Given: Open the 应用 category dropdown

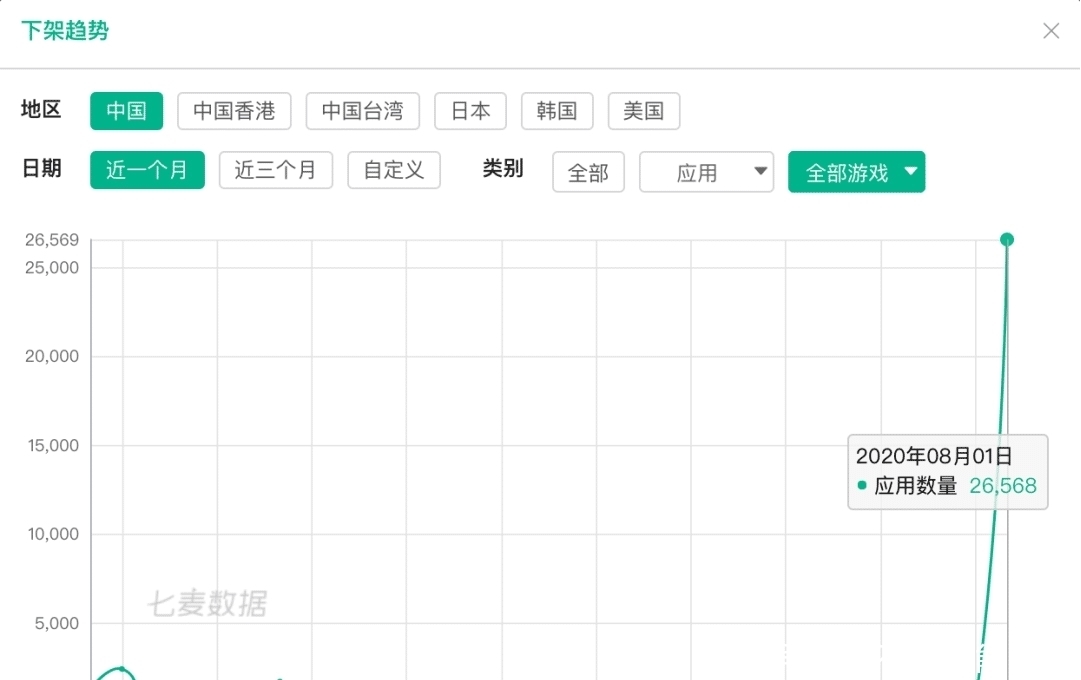Looking at the screenshot, I should pyautogui.click(x=707, y=172).
